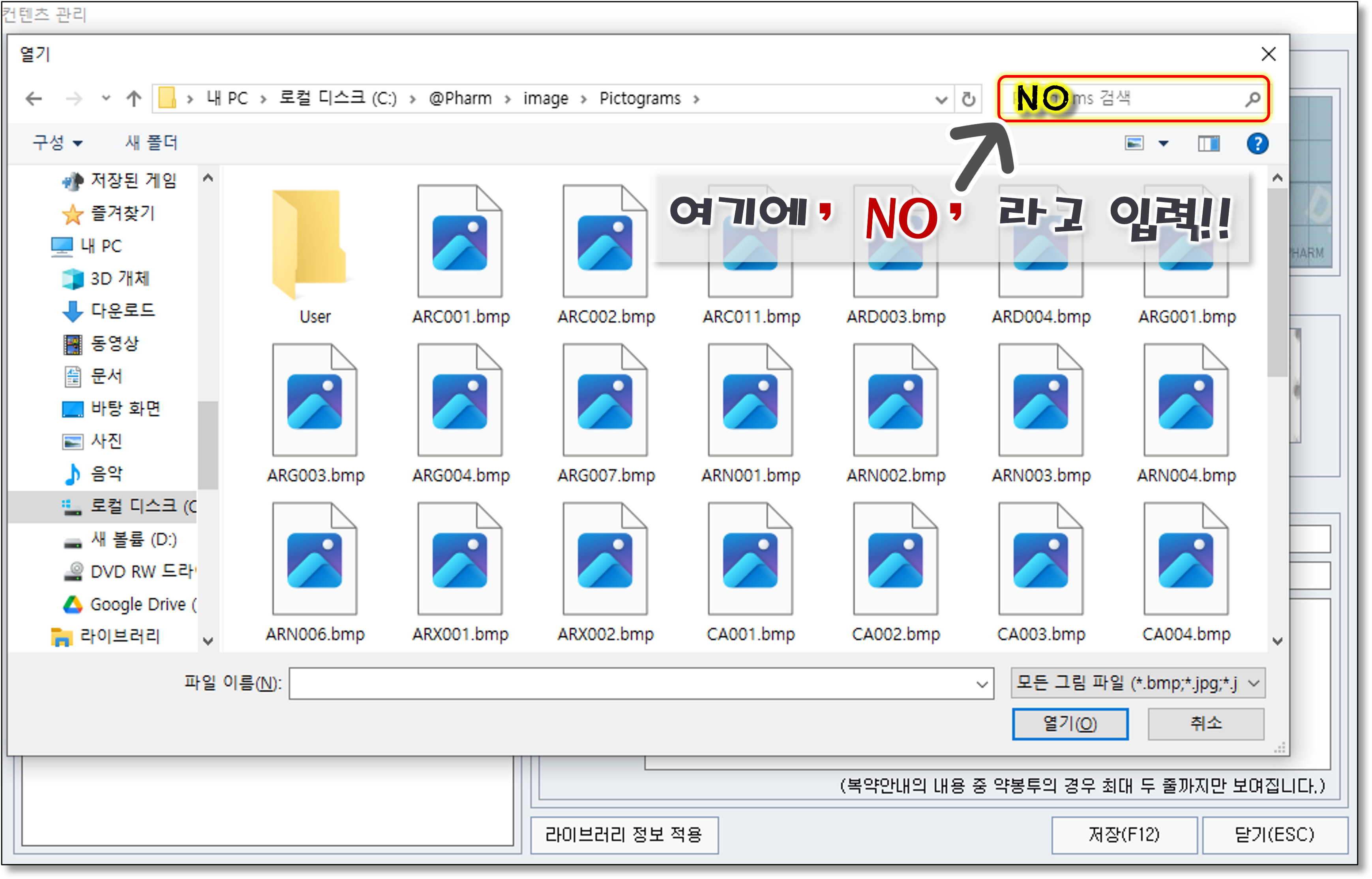This screenshot has width=1372, height=879.
Task: Click the view mode icon
Action: click(x=1134, y=143)
